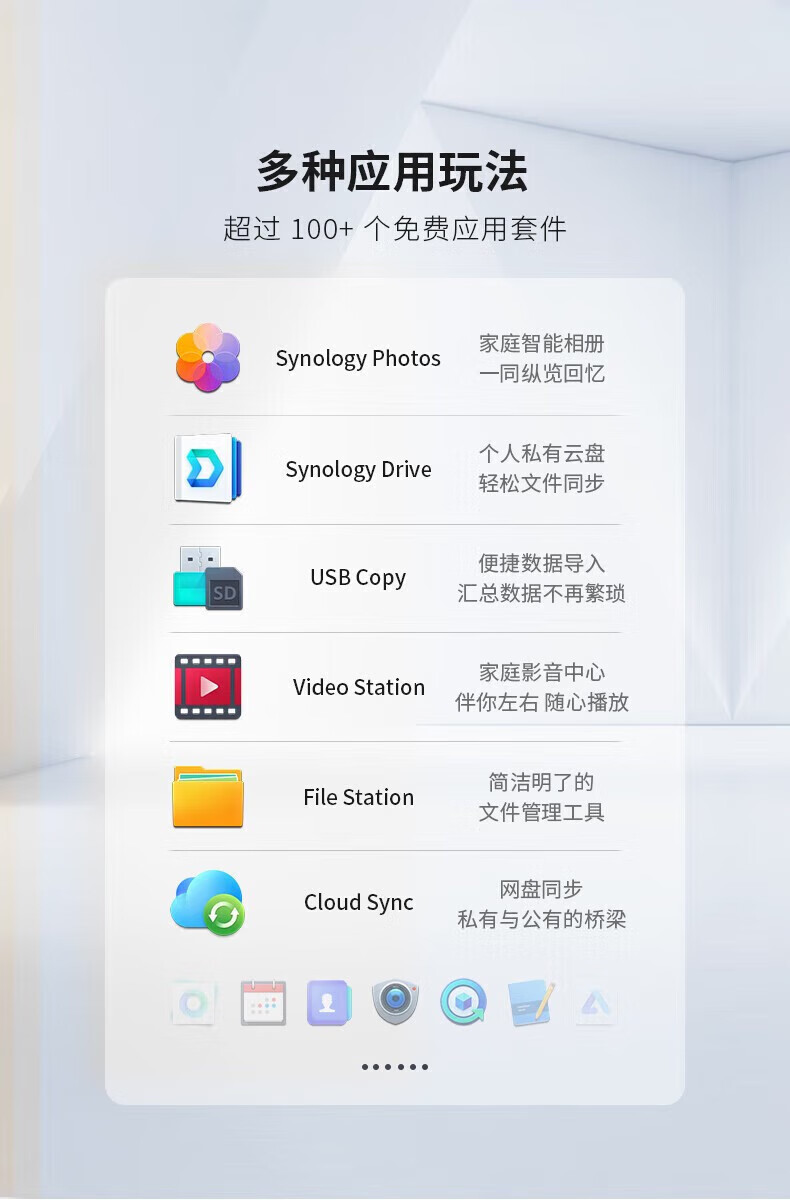Click the 超过 100+ 个免费应用套件 subtitle
The width and height of the screenshot is (790, 1200).
pyautogui.click(x=395, y=229)
